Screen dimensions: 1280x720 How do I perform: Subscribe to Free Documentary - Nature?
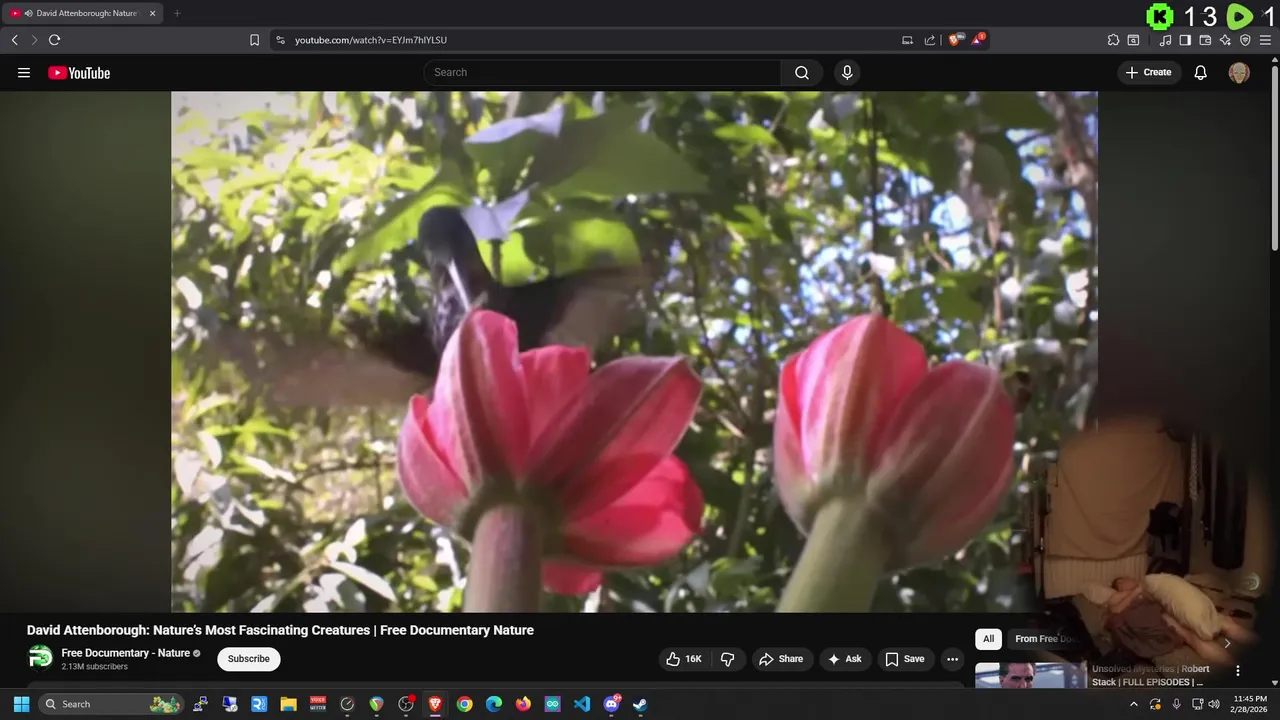[x=249, y=659]
